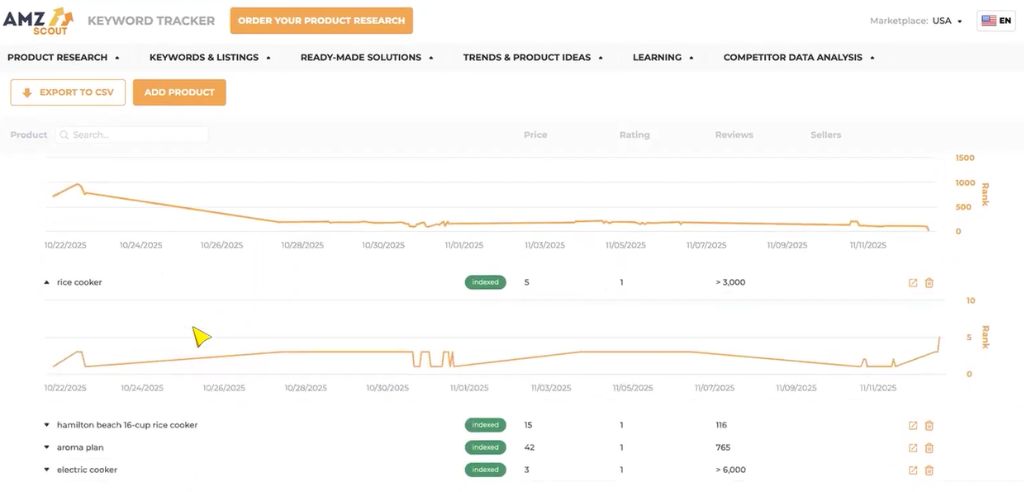This screenshot has height=492, width=1024.
Task: Click the Keyword Tracker page title
Action: click(151, 21)
